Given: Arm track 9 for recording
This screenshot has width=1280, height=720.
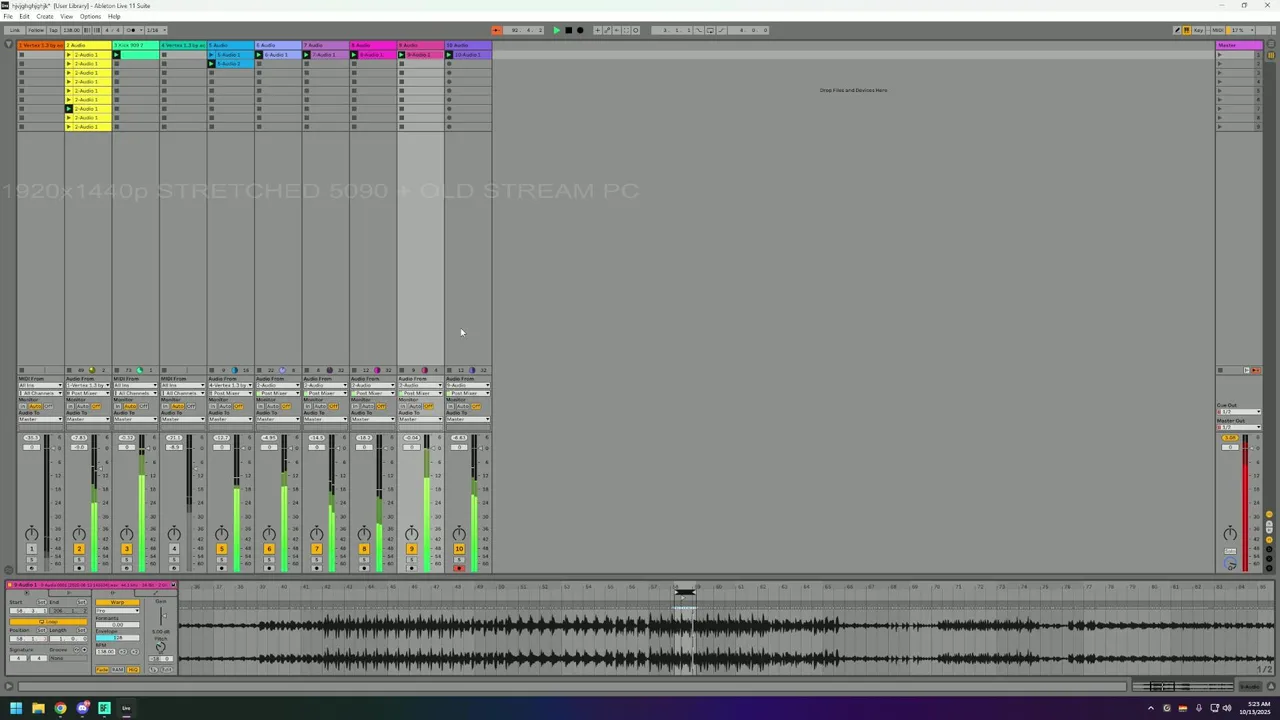Looking at the screenshot, I should [x=411, y=568].
